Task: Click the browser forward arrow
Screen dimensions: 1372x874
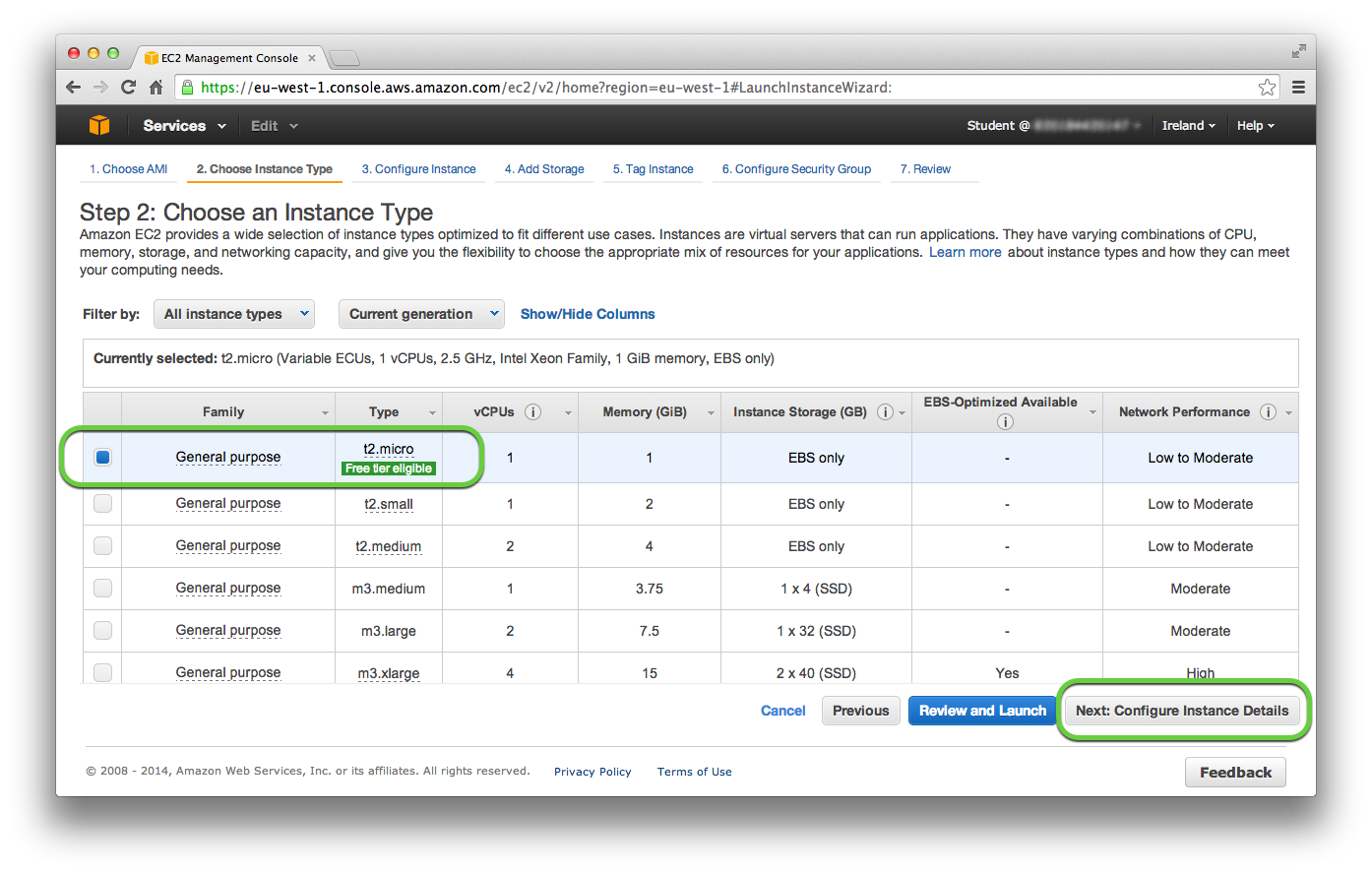Action: pos(100,88)
